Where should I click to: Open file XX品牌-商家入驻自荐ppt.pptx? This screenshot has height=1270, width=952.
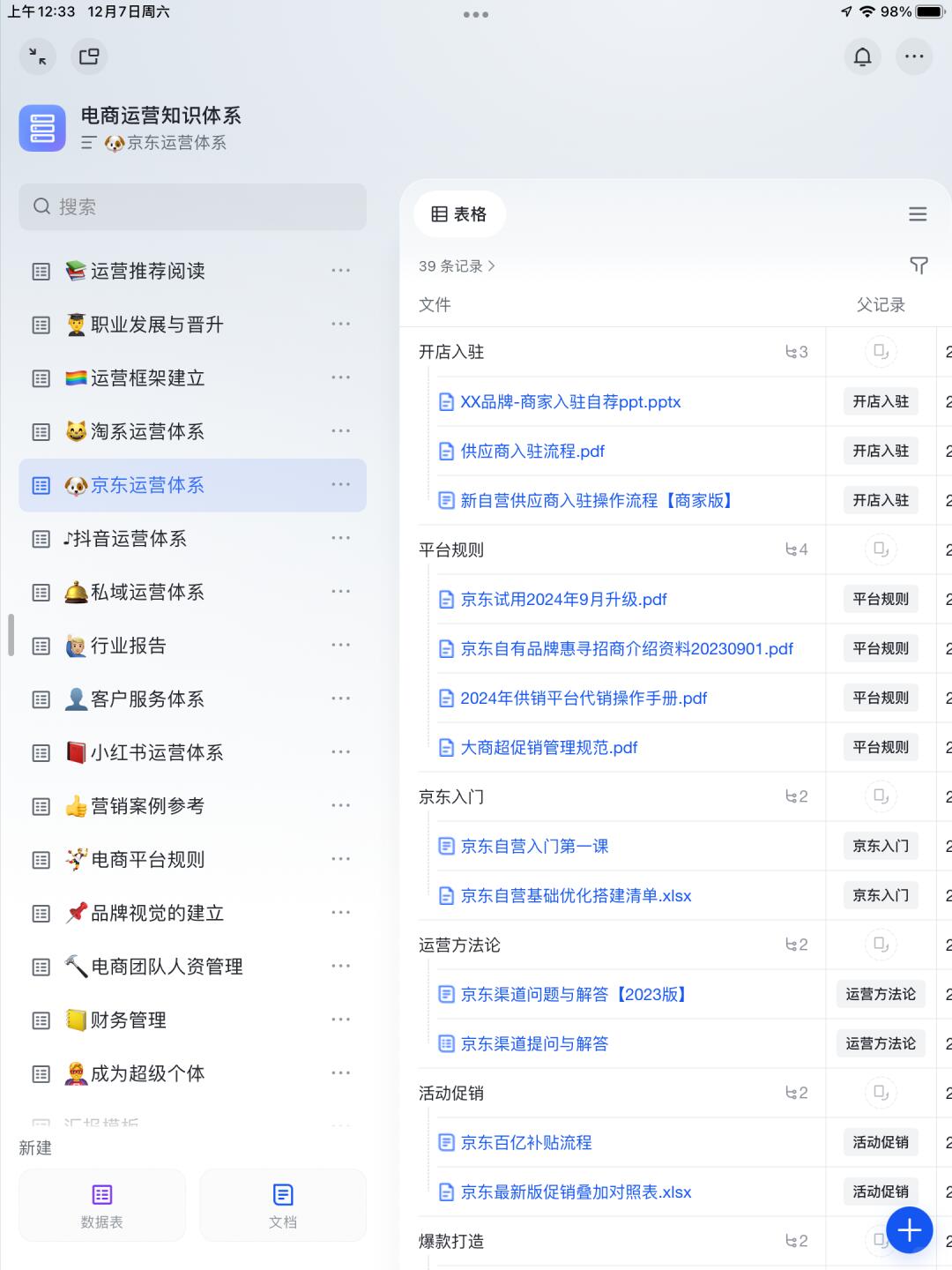tap(570, 402)
